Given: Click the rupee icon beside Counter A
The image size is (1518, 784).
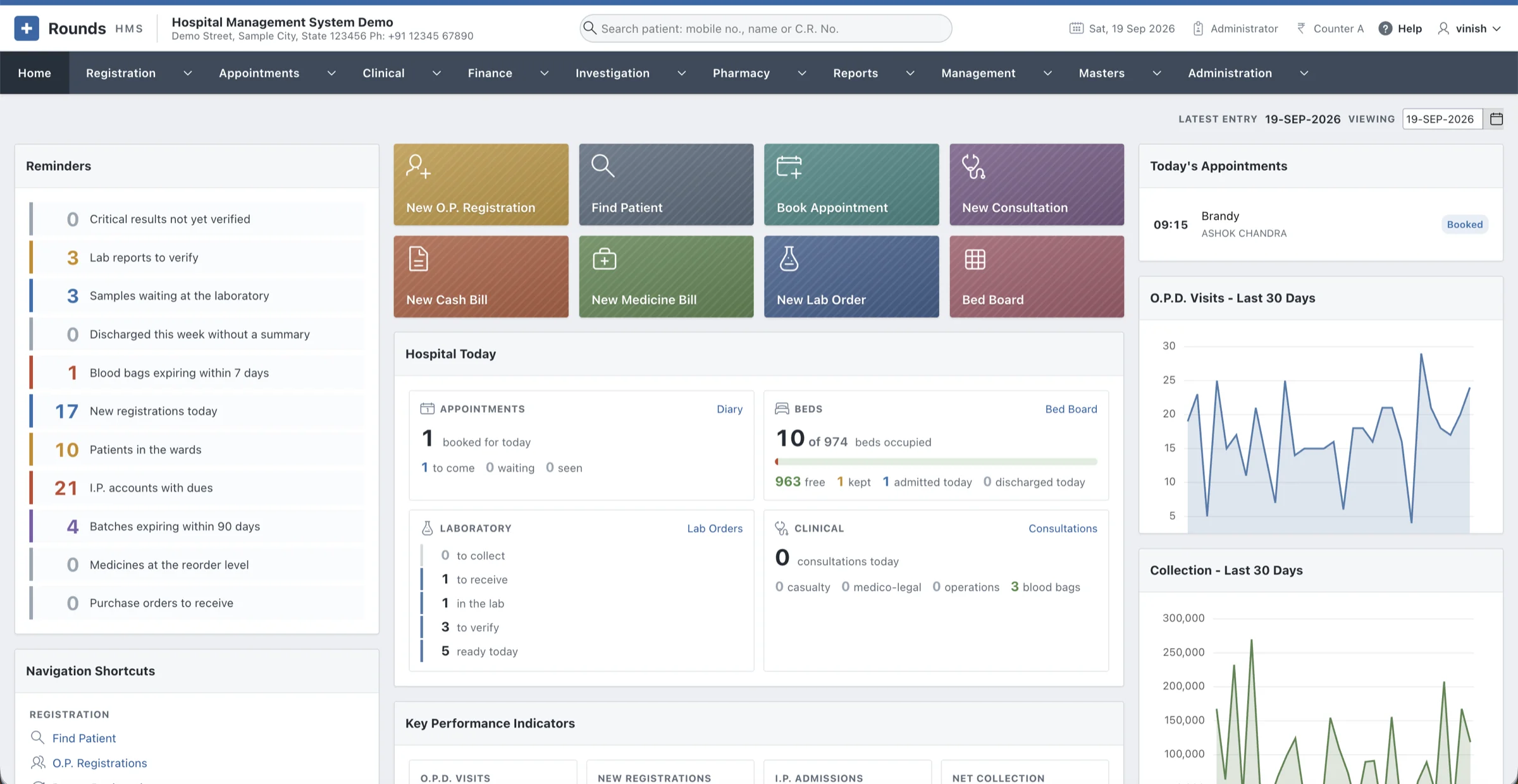Looking at the screenshot, I should coord(1301,28).
